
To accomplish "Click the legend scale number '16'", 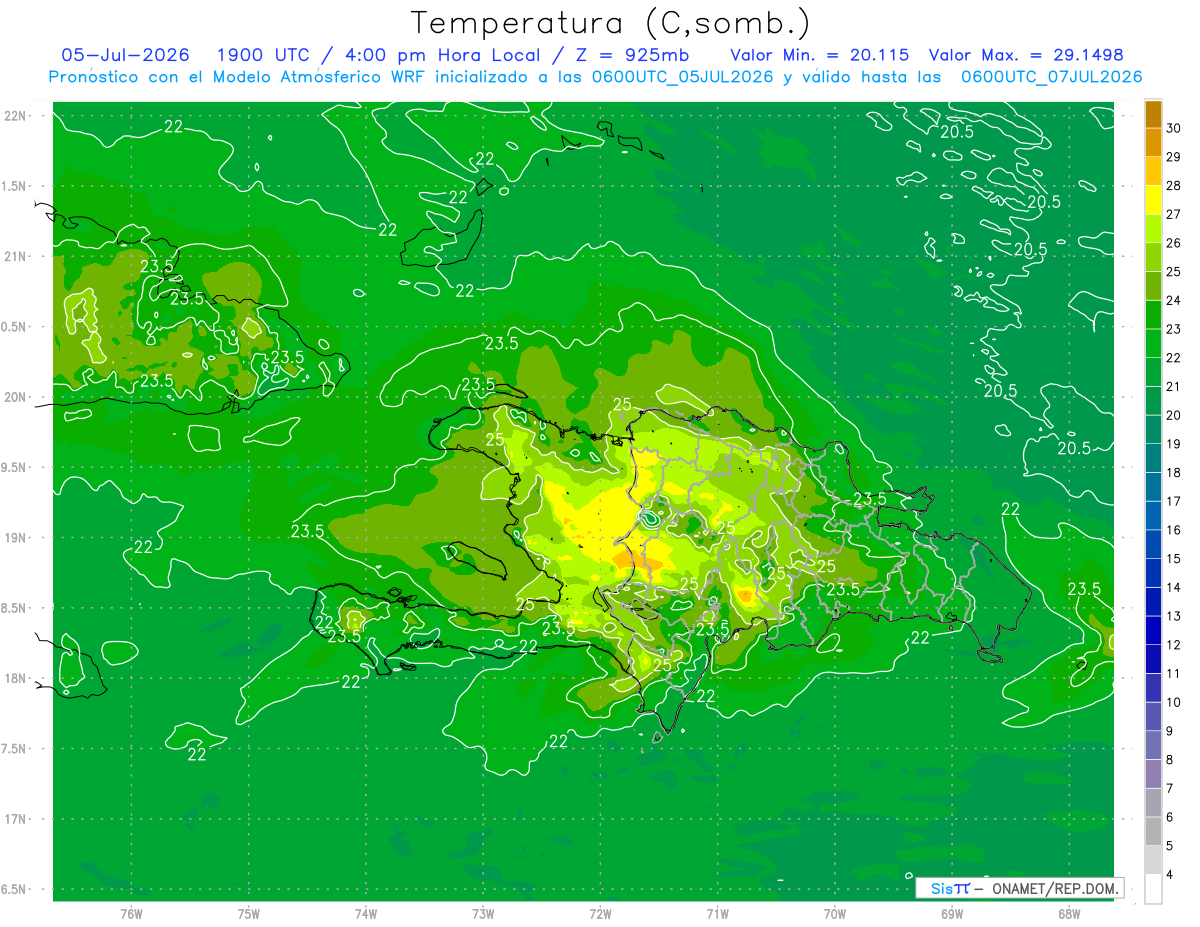I will [x=1174, y=530].
